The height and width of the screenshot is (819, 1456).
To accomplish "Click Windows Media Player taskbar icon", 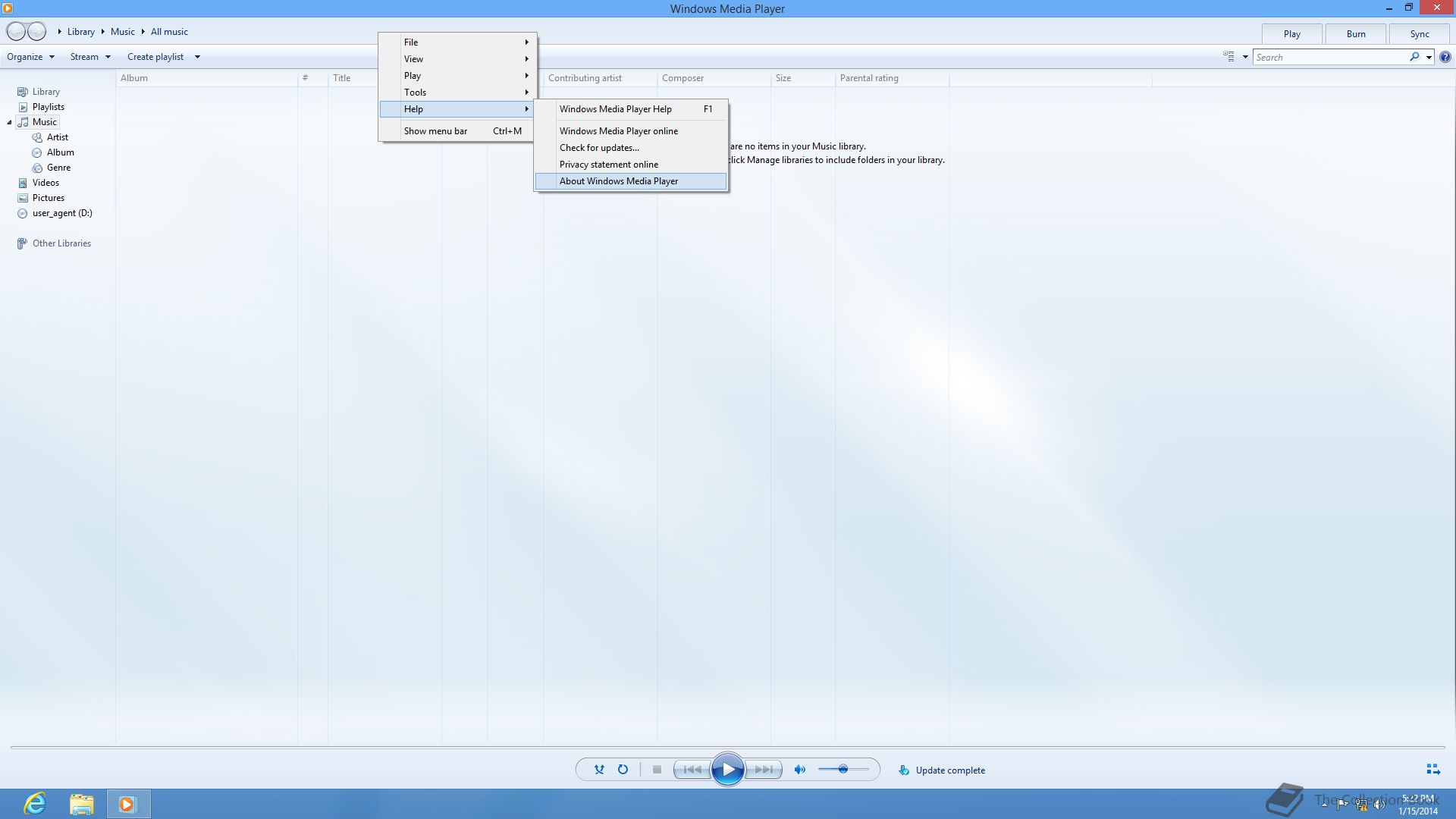I will (x=127, y=804).
